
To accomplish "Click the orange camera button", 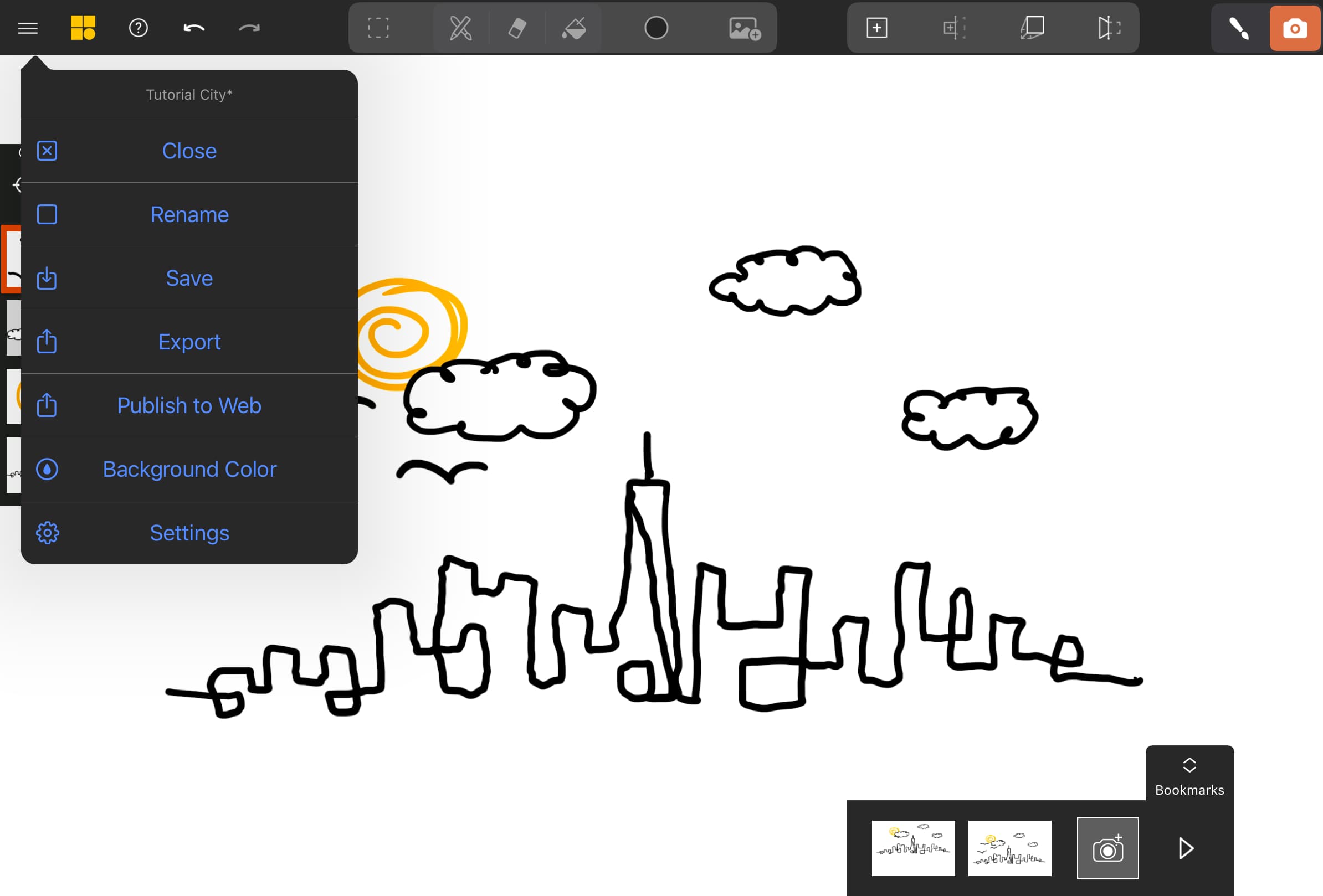I will click(1295, 28).
